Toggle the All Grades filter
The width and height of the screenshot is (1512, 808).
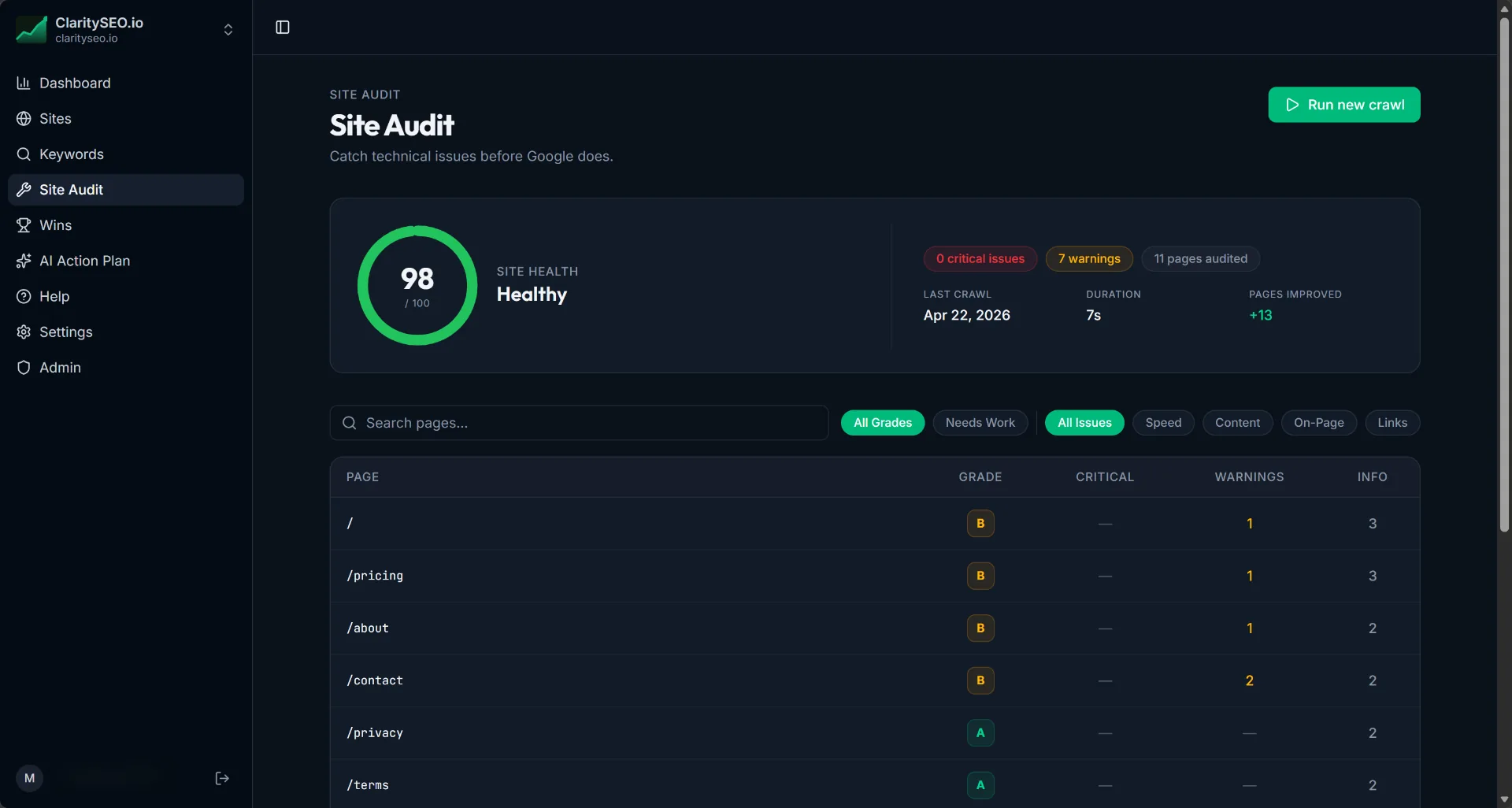click(882, 423)
